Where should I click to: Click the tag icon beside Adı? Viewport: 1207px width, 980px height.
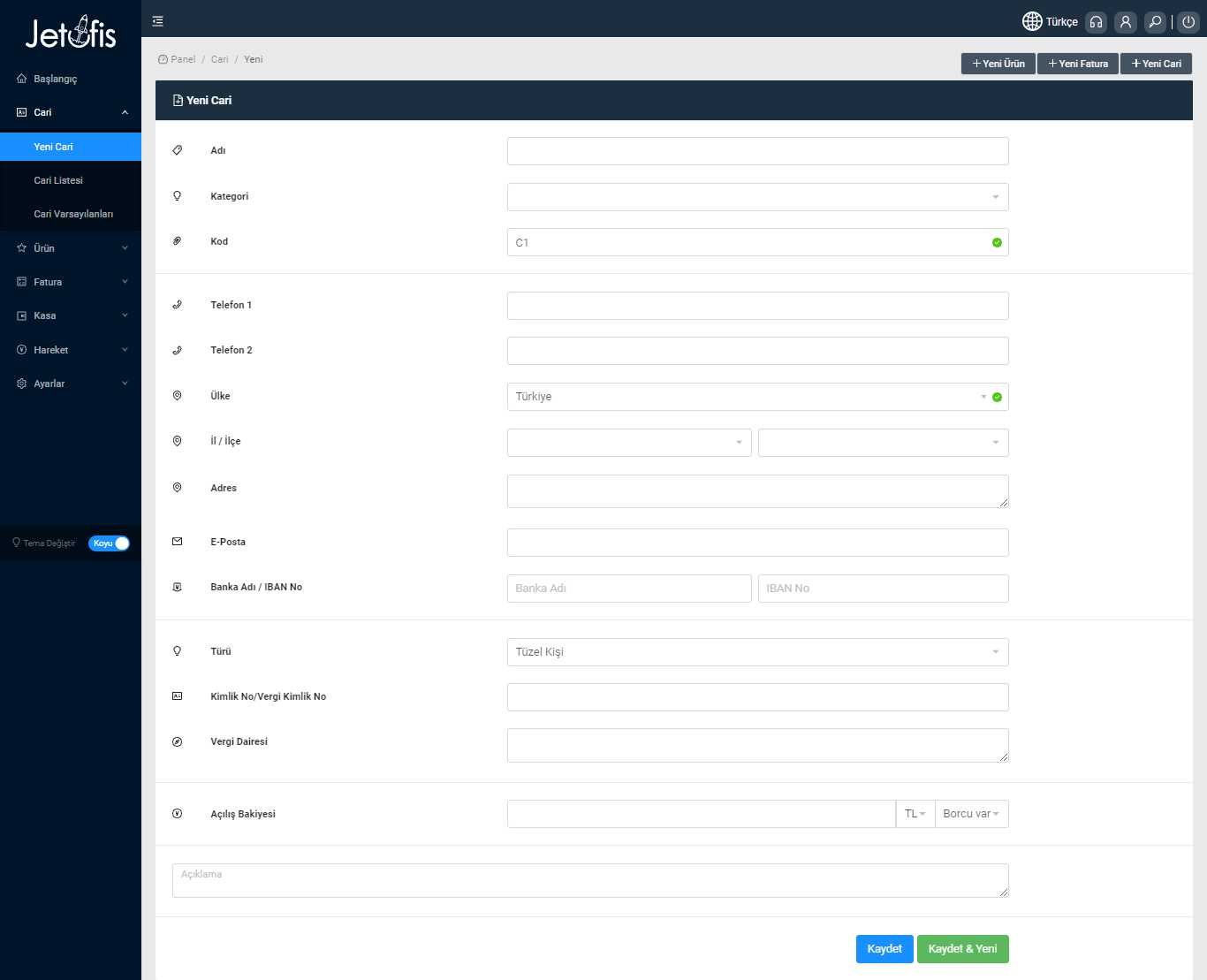pyautogui.click(x=177, y=150)
